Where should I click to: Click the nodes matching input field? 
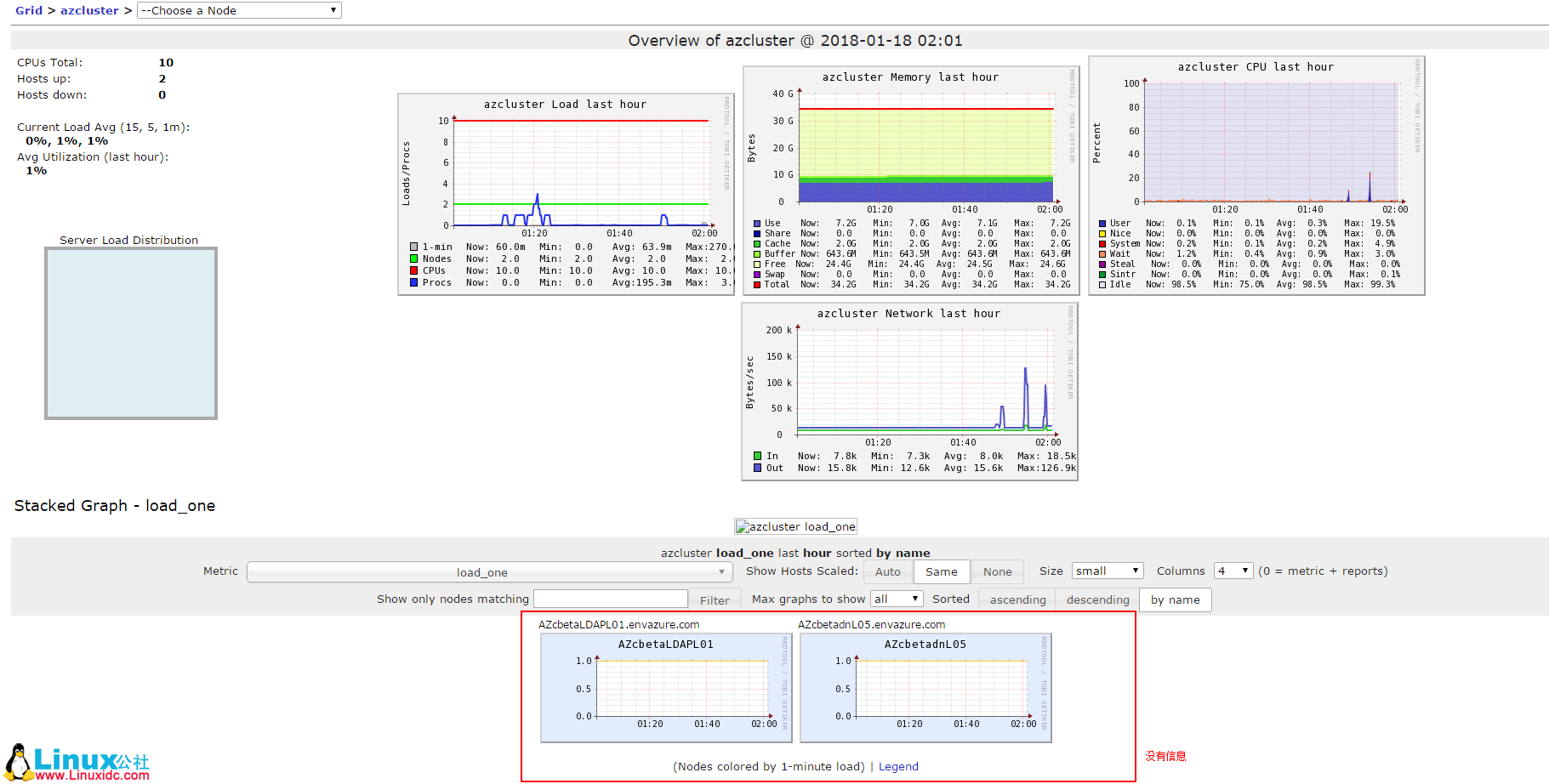point(610,598)
